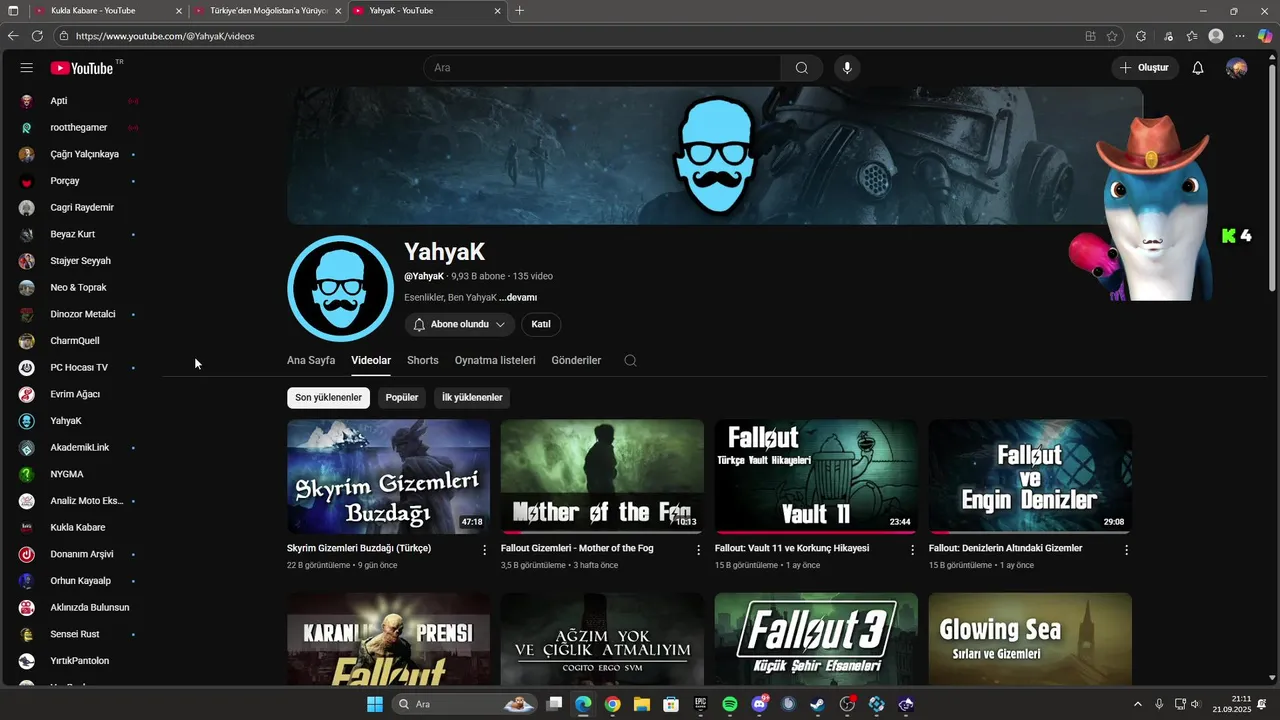Switch to Gönderiler channel tab
The image size is (1280, 720).
[x=576, y=360]
